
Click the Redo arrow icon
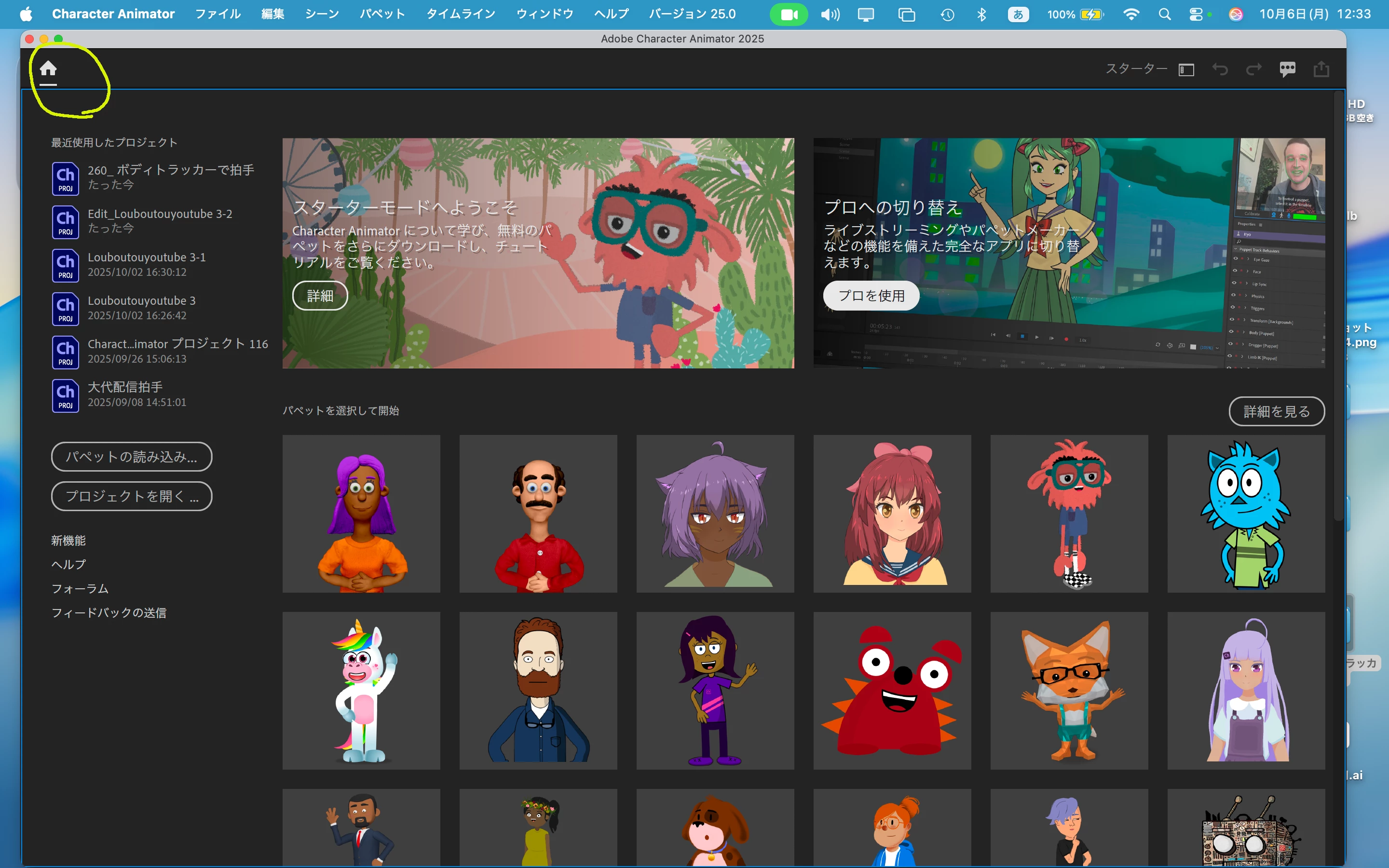coord(1253,69)
